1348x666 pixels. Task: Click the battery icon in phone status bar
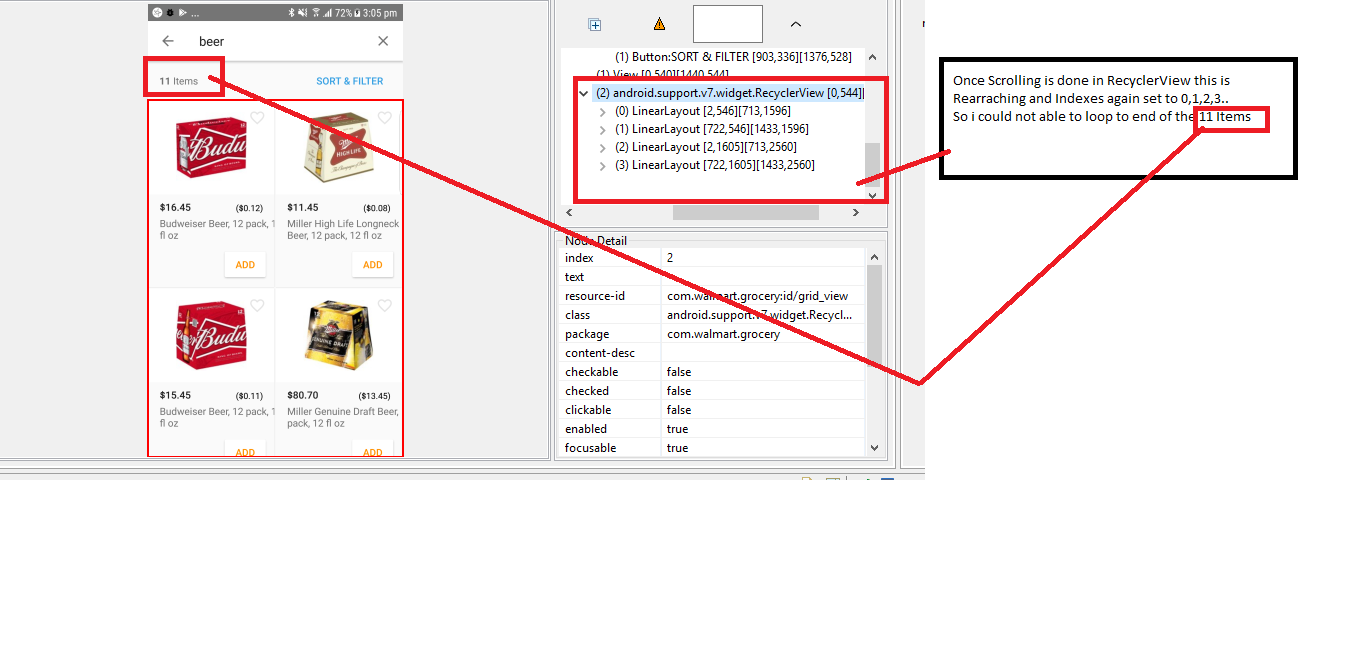358,13
